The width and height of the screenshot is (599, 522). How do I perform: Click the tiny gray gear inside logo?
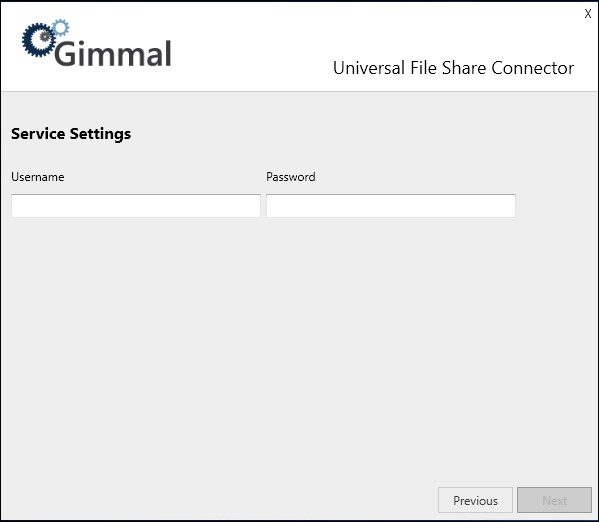(x=45, y=36)
